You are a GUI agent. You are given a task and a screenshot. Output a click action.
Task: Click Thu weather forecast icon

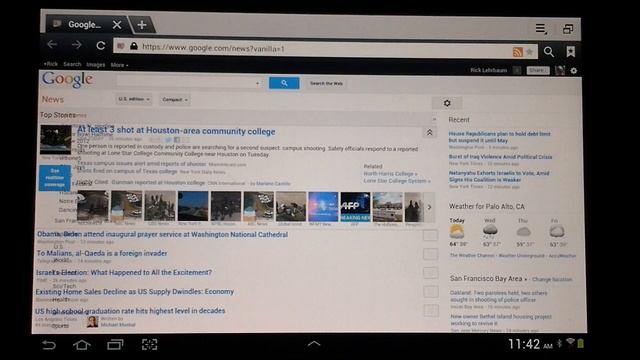click(524, 232)
